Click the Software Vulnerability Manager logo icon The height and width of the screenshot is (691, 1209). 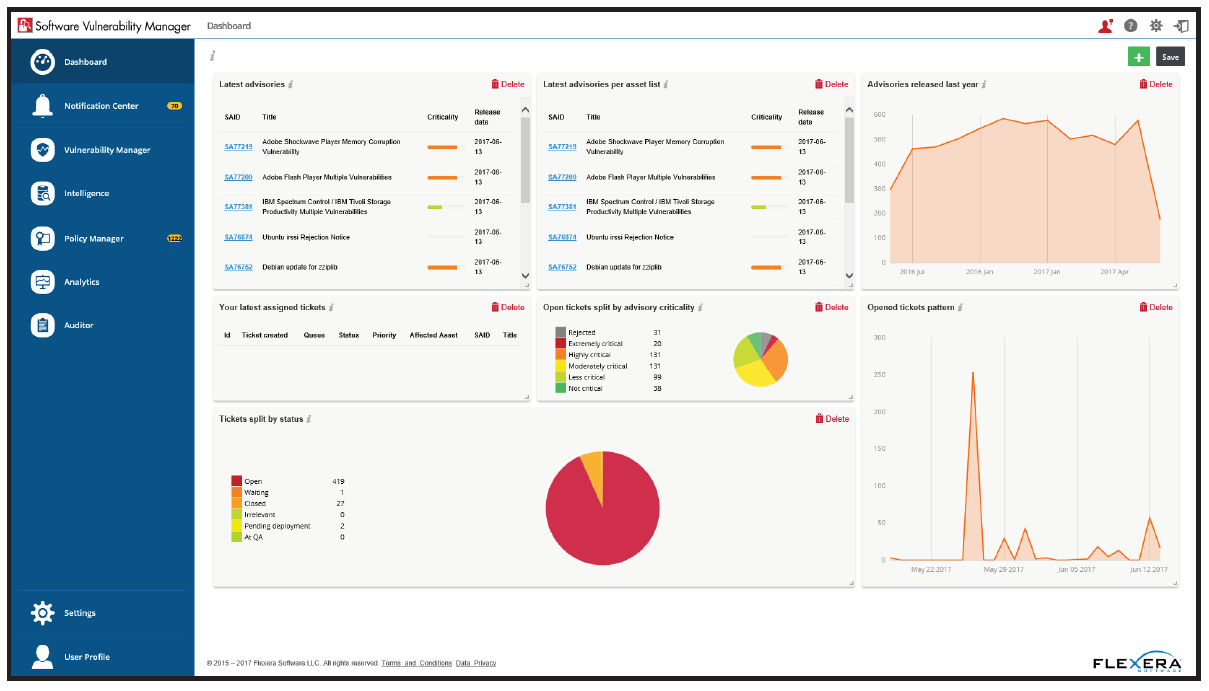[x=25, y=26]
